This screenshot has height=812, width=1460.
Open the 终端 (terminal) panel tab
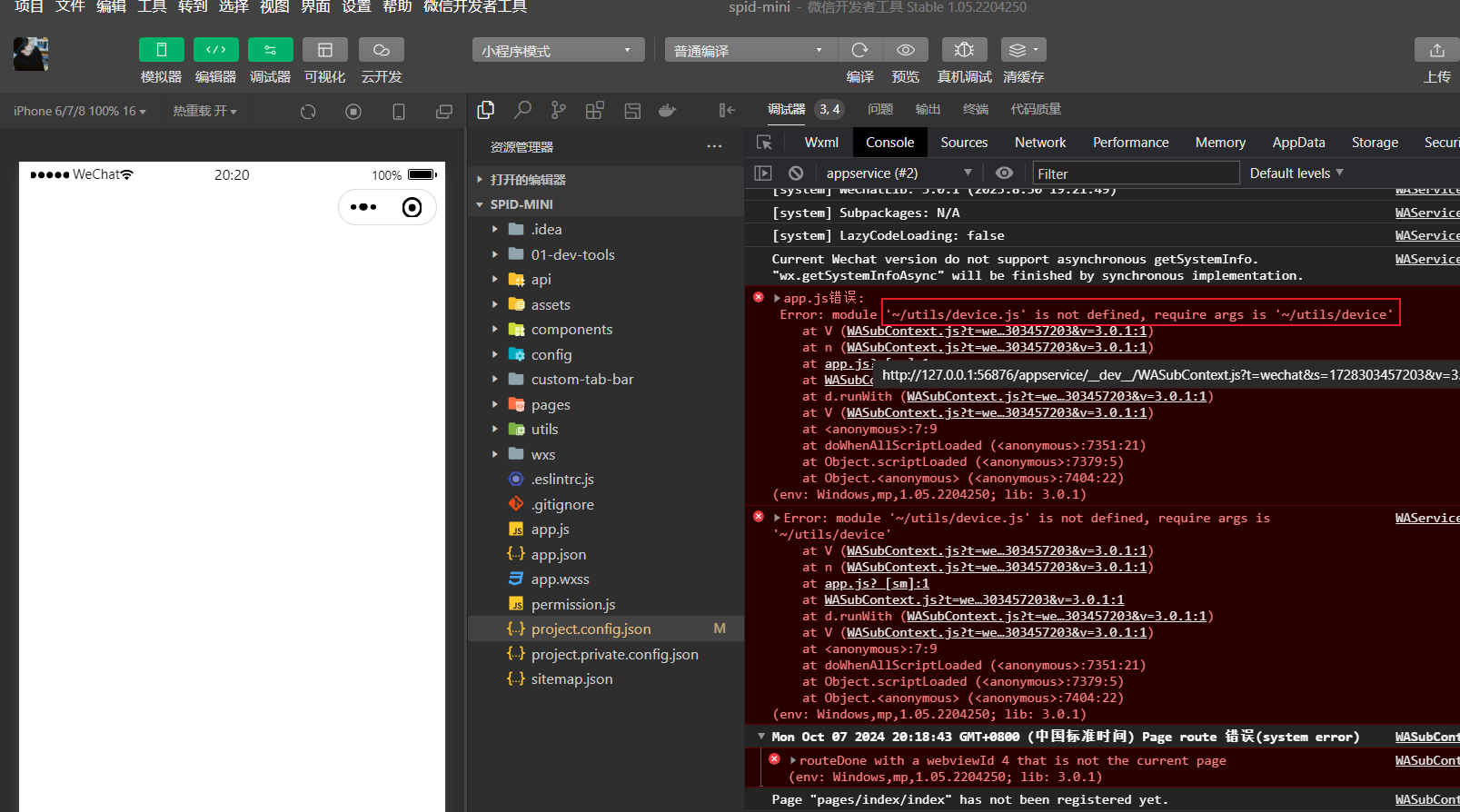[x=976, y=109]
